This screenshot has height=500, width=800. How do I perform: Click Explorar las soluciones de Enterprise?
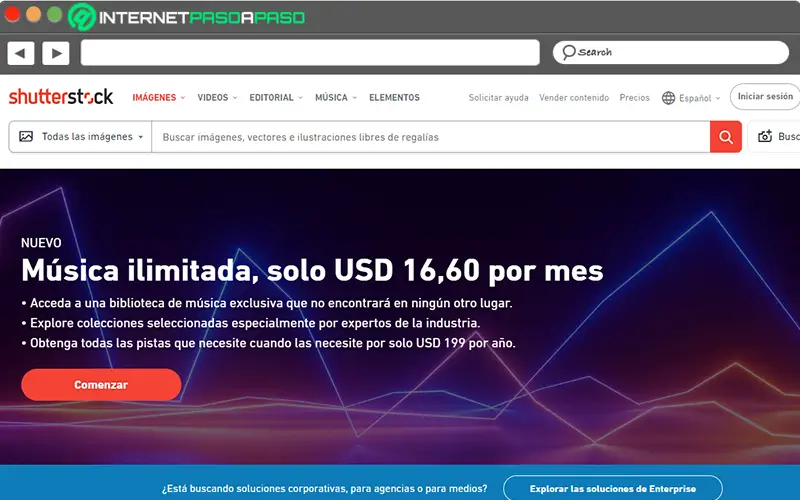pos(612,488)
